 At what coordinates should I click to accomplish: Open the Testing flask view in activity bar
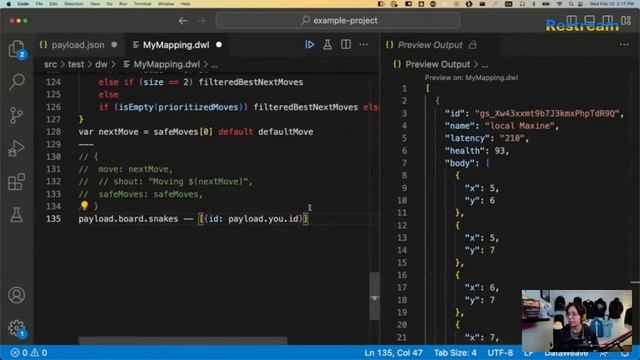(16, 215)
